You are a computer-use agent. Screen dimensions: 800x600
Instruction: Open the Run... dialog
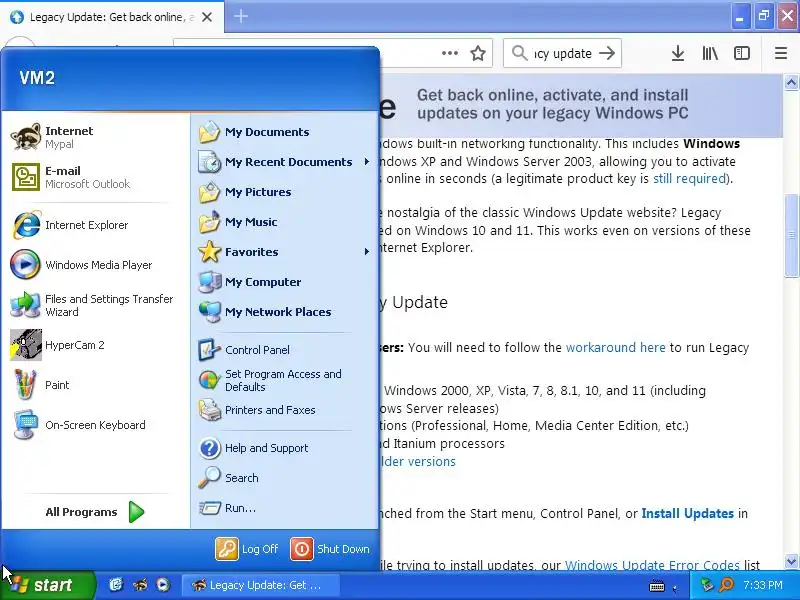pyautogui.click(x=284, y=508)
